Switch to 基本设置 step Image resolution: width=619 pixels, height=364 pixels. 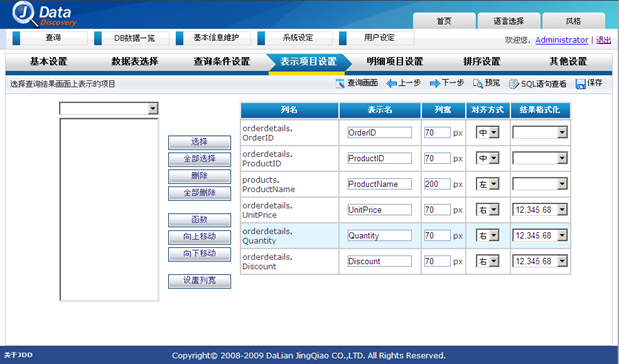(x=49, y=62)
